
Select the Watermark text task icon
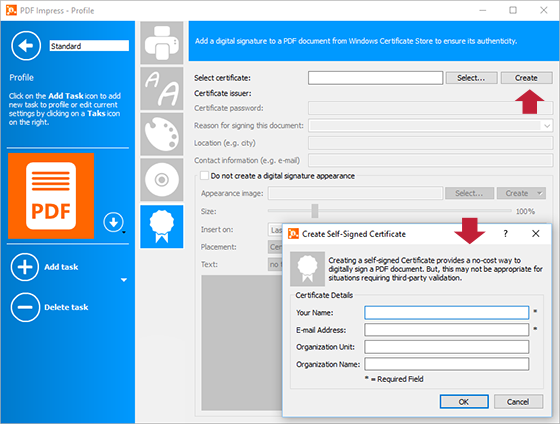(x=162, y=89)
